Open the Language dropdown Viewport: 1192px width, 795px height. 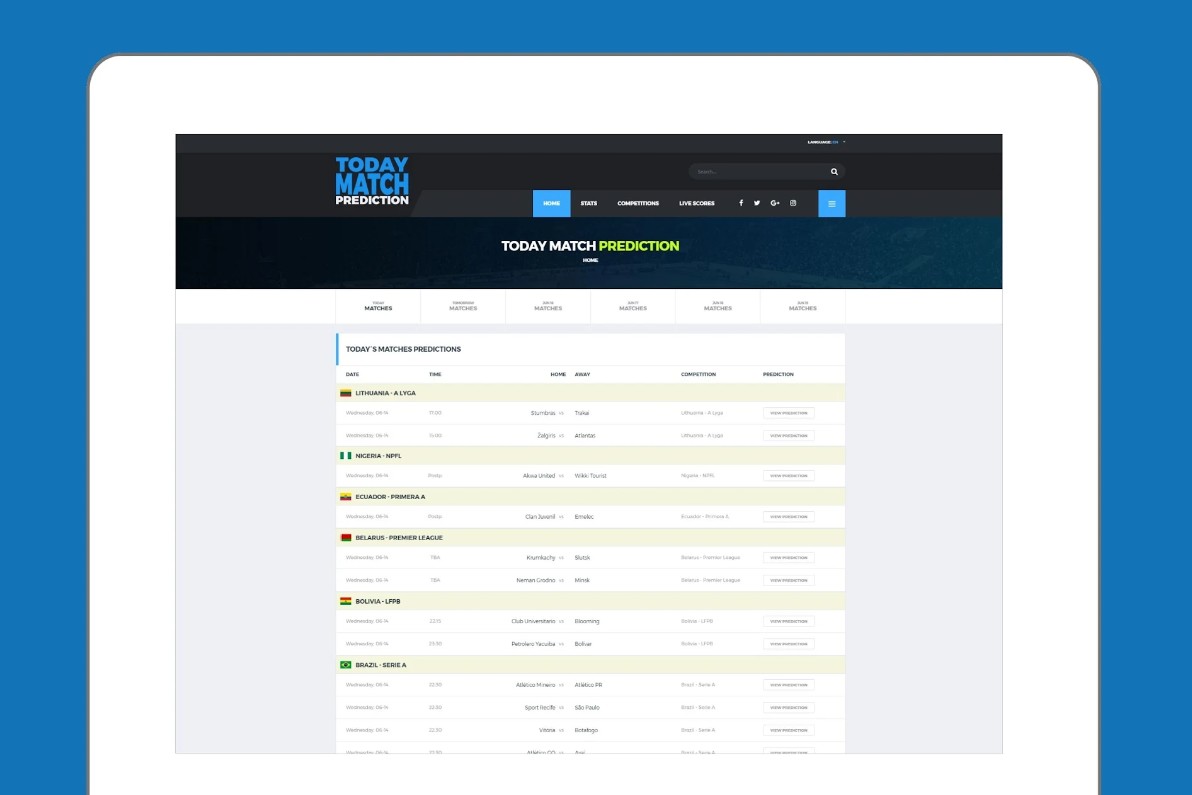(x=826, y=142)
